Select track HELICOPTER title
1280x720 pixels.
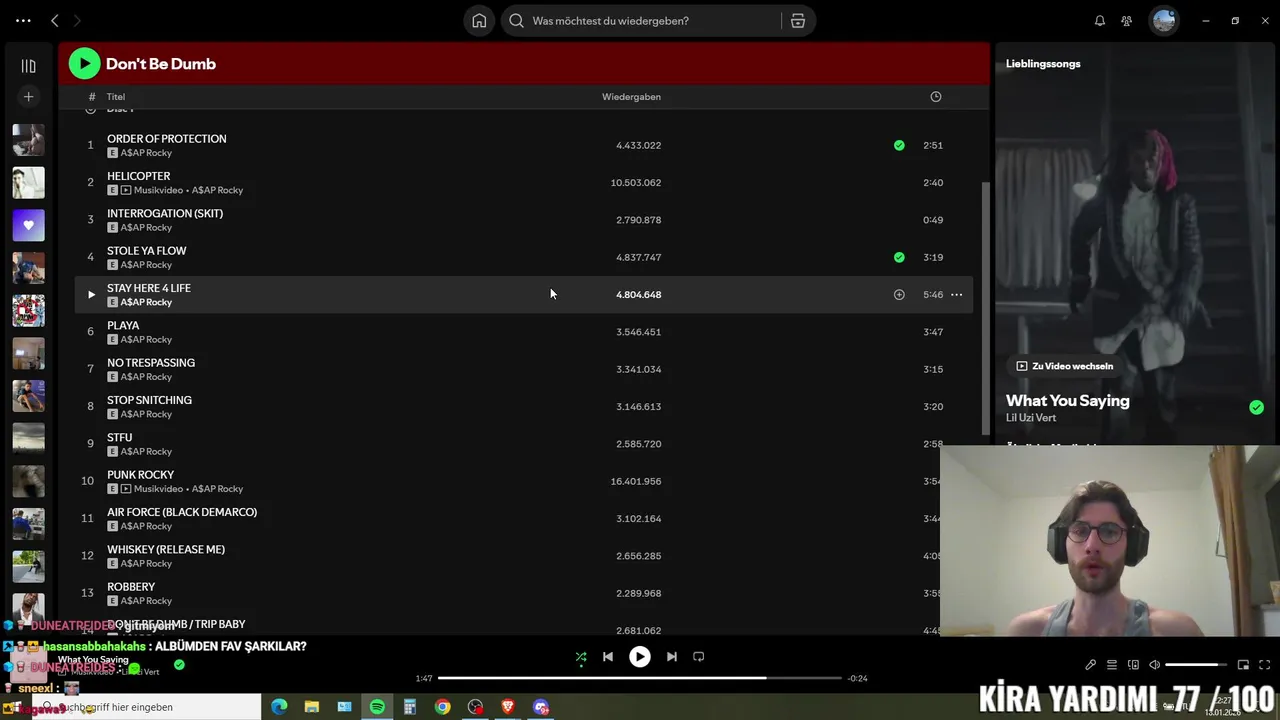pos(139,176)
